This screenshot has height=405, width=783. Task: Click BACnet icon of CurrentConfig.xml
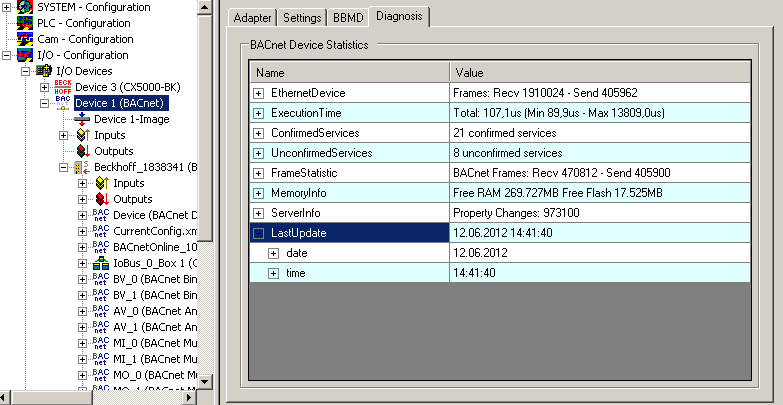tap(101, 231)
